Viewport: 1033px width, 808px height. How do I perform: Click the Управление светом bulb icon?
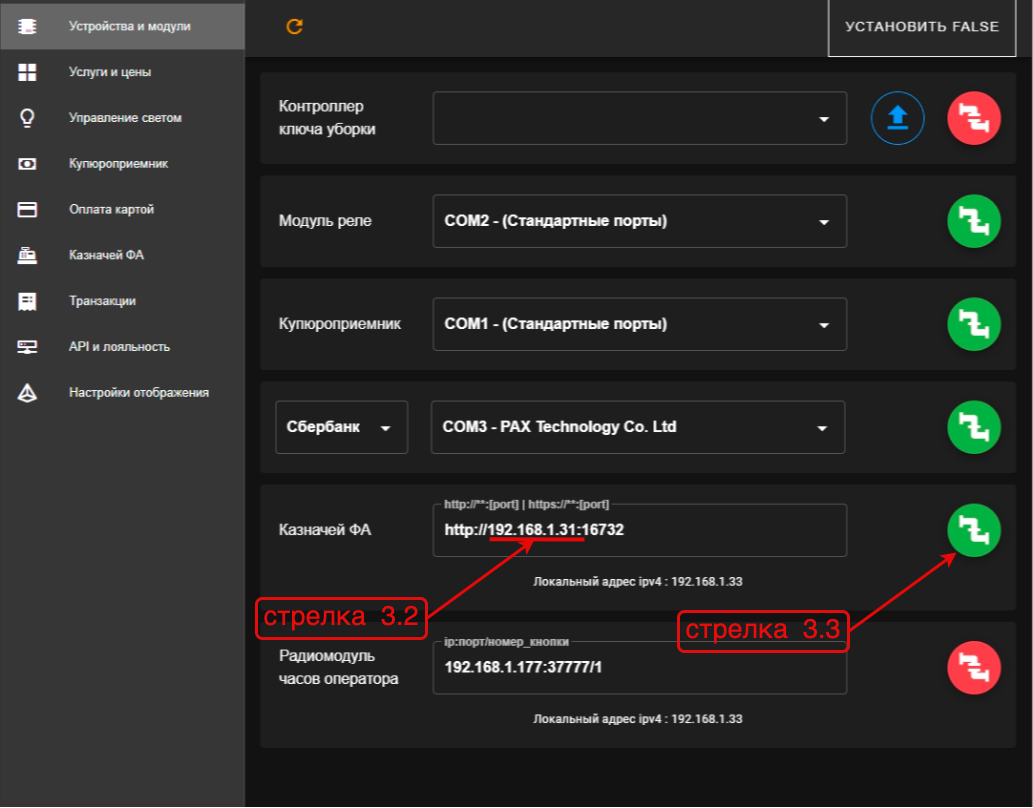(27, 118)
